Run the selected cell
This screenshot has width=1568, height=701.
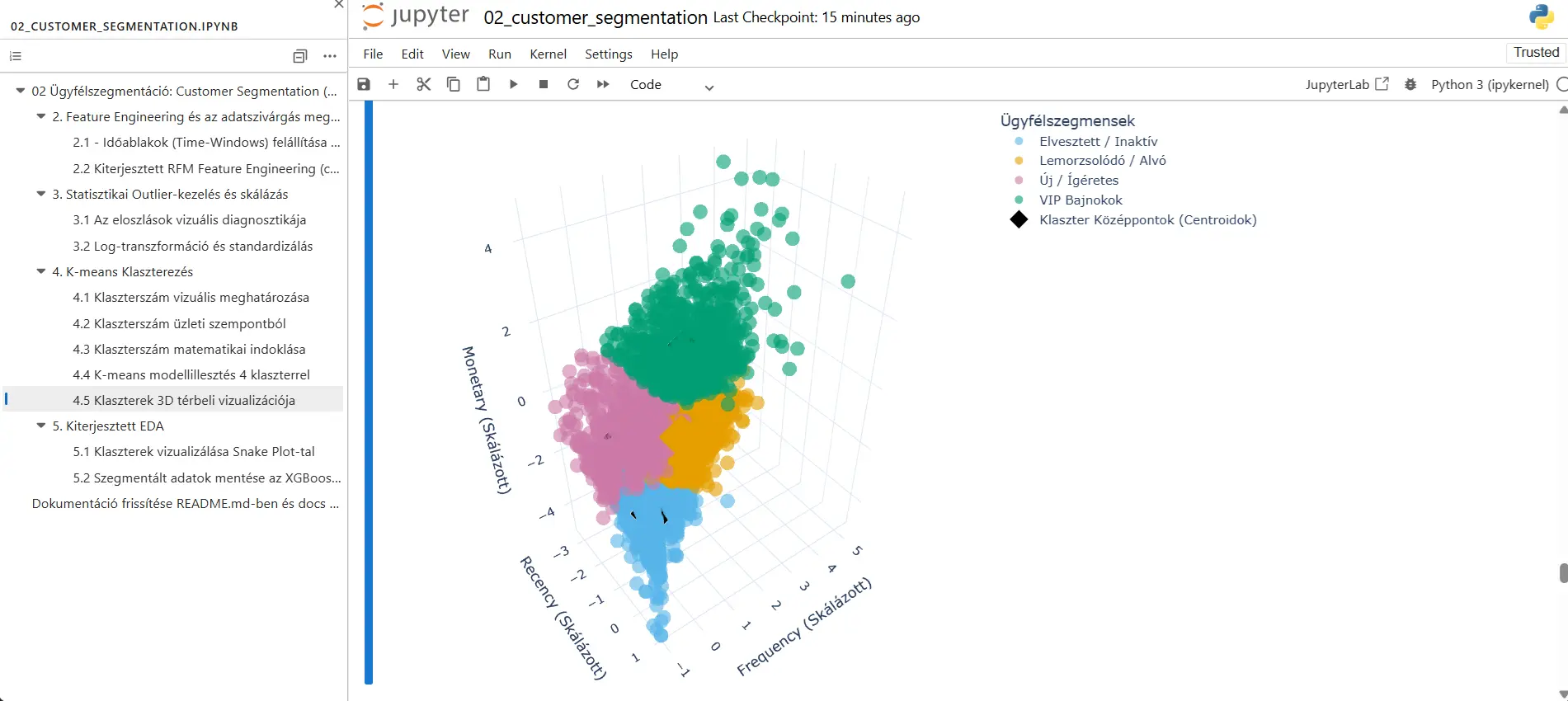513,84
